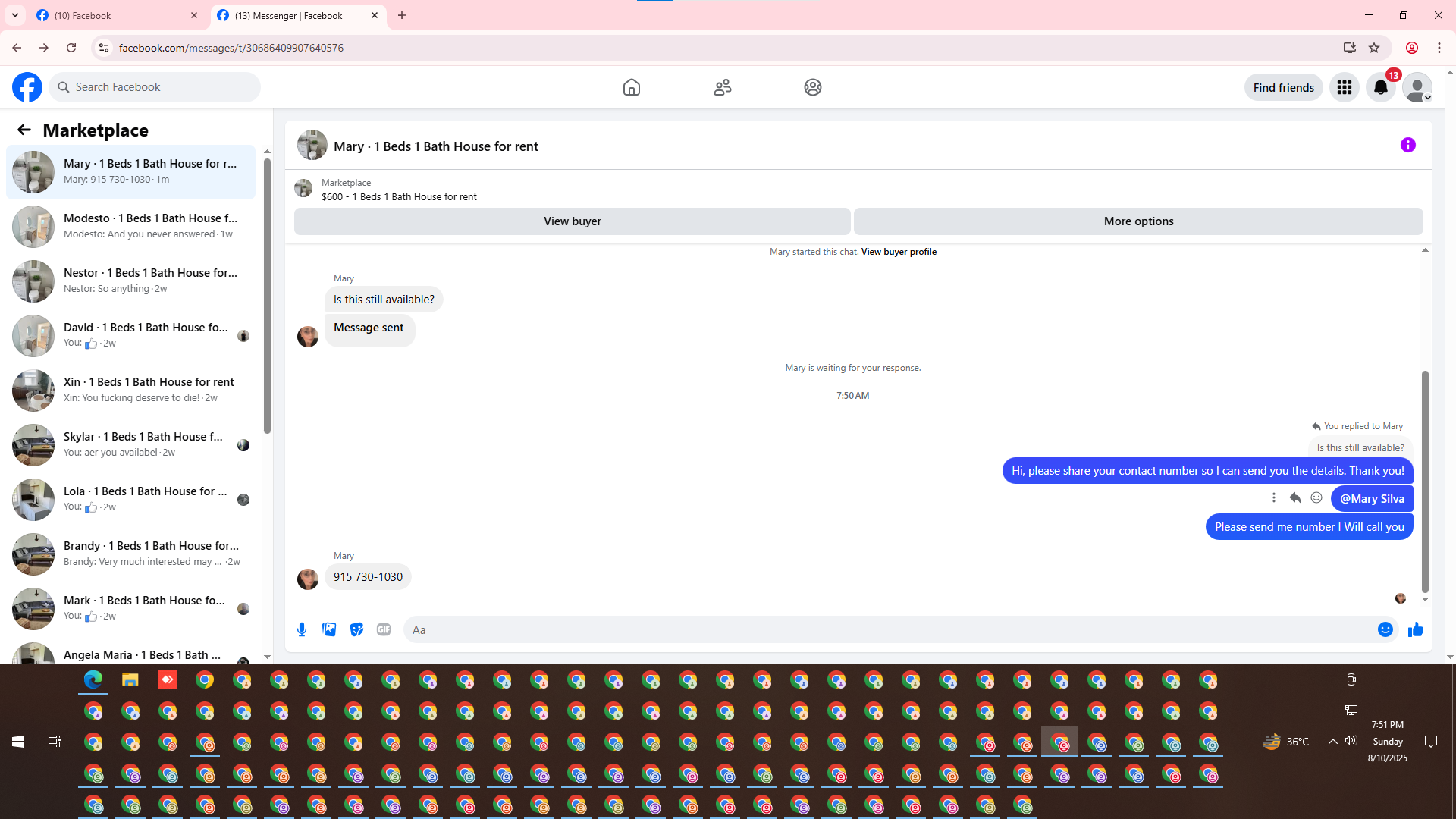This screenshot has height=819, width=1456.
Task: Open the emoji picker in the message box
Action: pyautogui.click(x=1385, y=629)
